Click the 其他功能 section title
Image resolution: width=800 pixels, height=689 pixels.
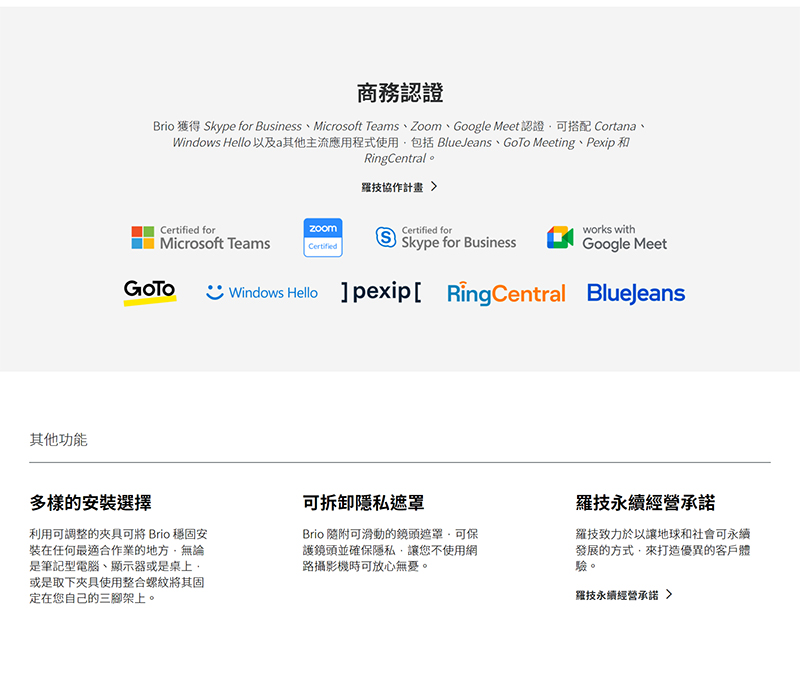[x=58, y=439]
